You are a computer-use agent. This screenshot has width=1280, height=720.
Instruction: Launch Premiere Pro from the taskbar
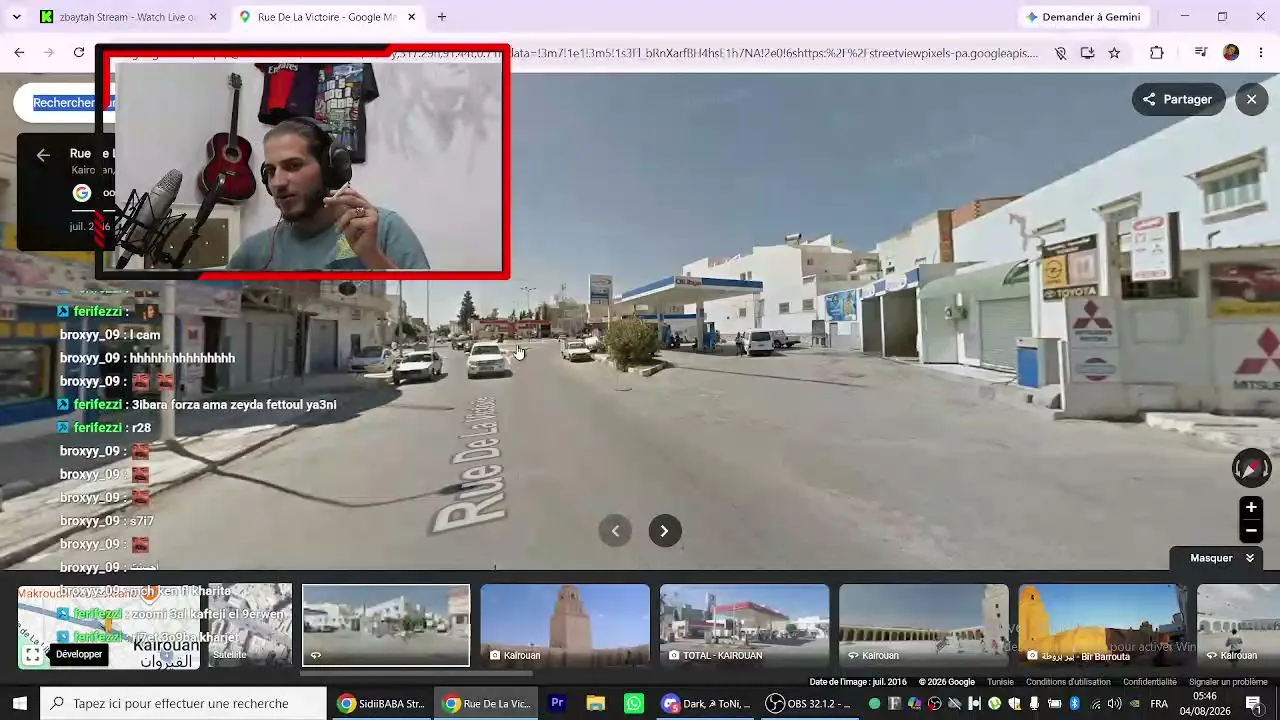point(558,703)
